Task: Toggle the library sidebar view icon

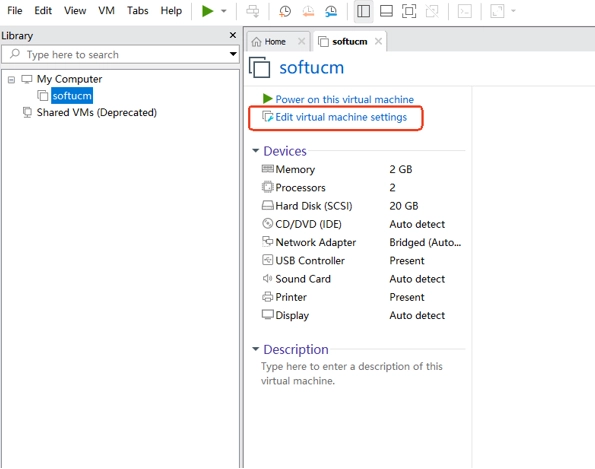Action: [364, 11]
